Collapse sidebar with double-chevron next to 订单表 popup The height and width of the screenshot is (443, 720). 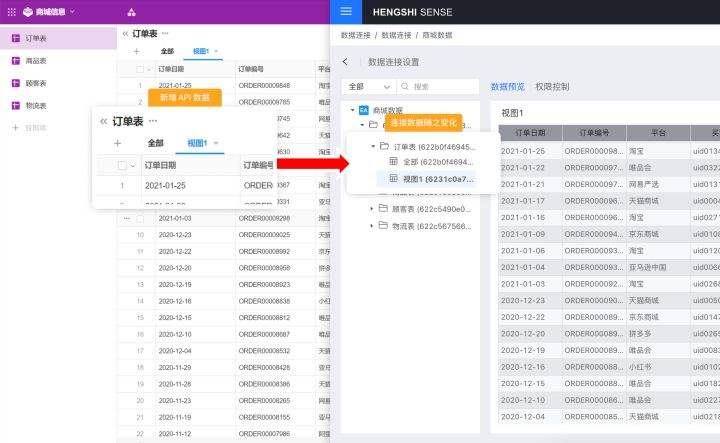103,121
